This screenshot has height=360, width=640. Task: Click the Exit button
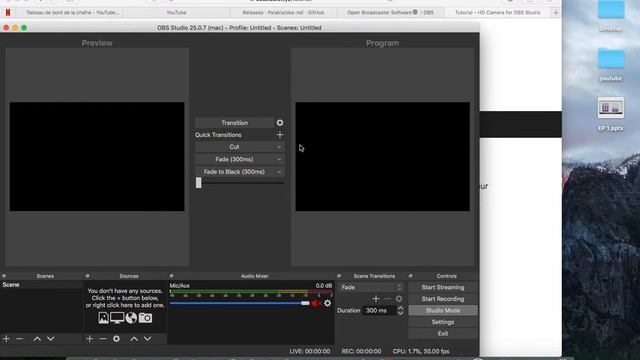(x=443, y=333)
